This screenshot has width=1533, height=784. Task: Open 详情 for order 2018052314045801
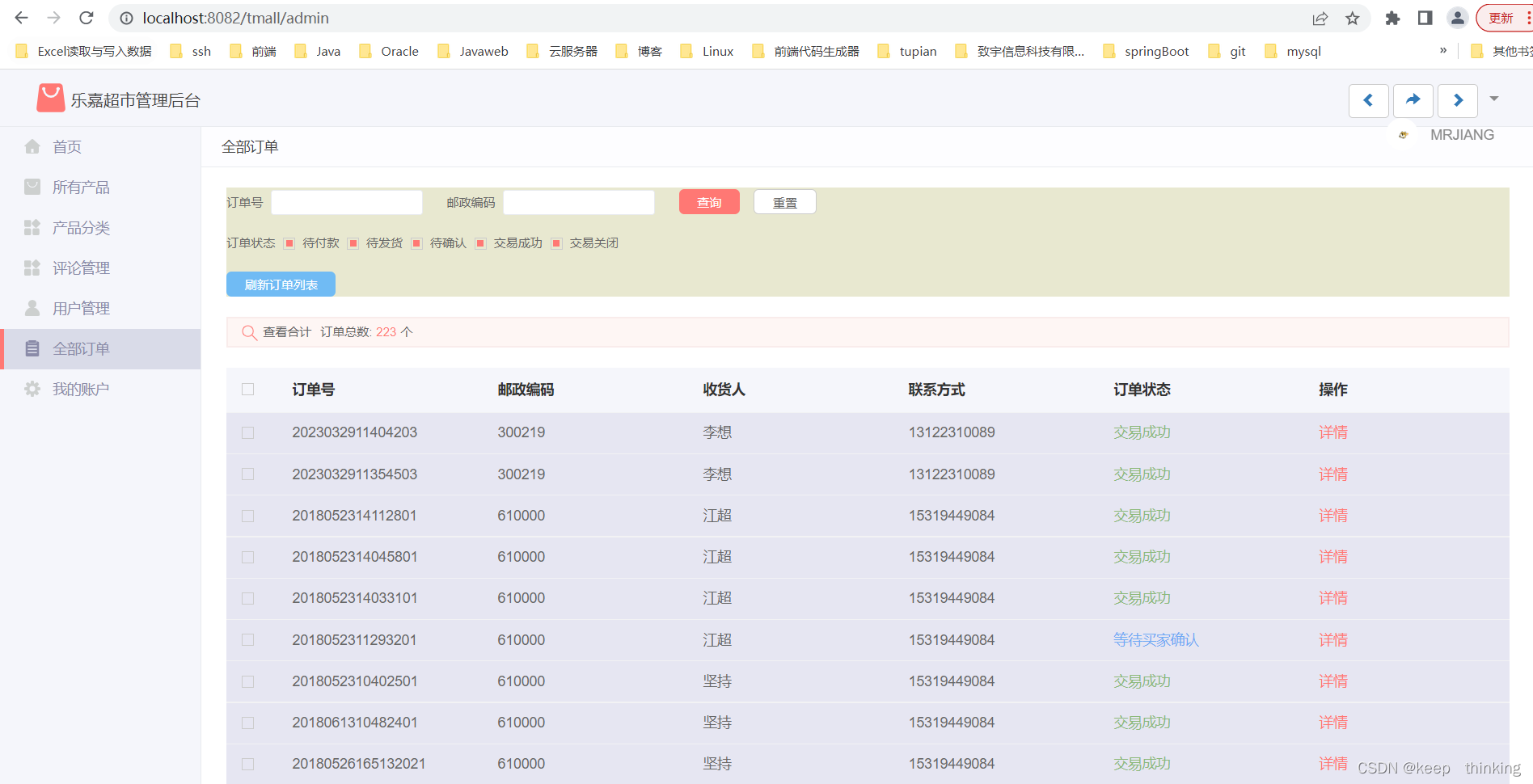click(1333, 557)
